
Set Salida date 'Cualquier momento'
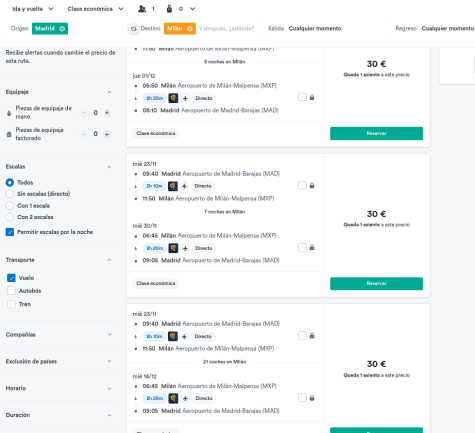[315, 29]
